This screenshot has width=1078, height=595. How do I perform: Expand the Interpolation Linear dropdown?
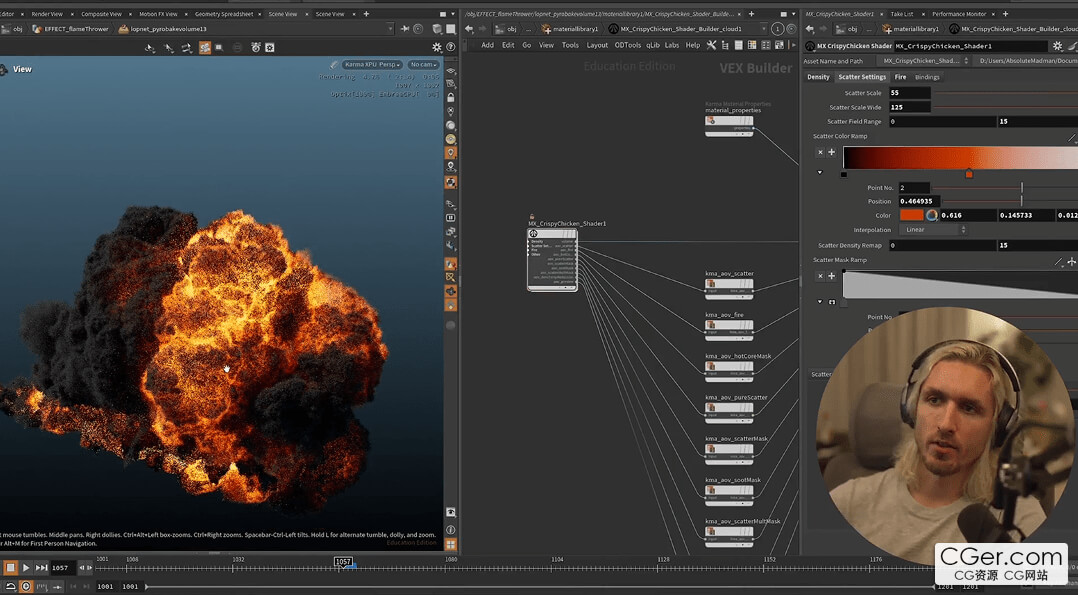(934, 230)
